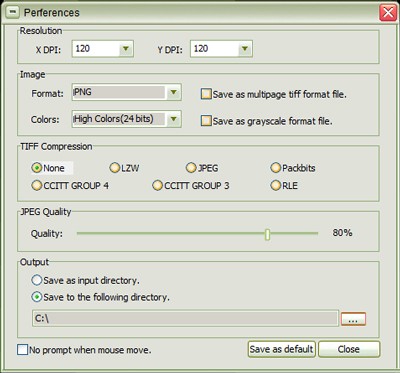The image size is (400, 373).
Task: Click the JPEG Quality slider handle
Action: [267, 234]
